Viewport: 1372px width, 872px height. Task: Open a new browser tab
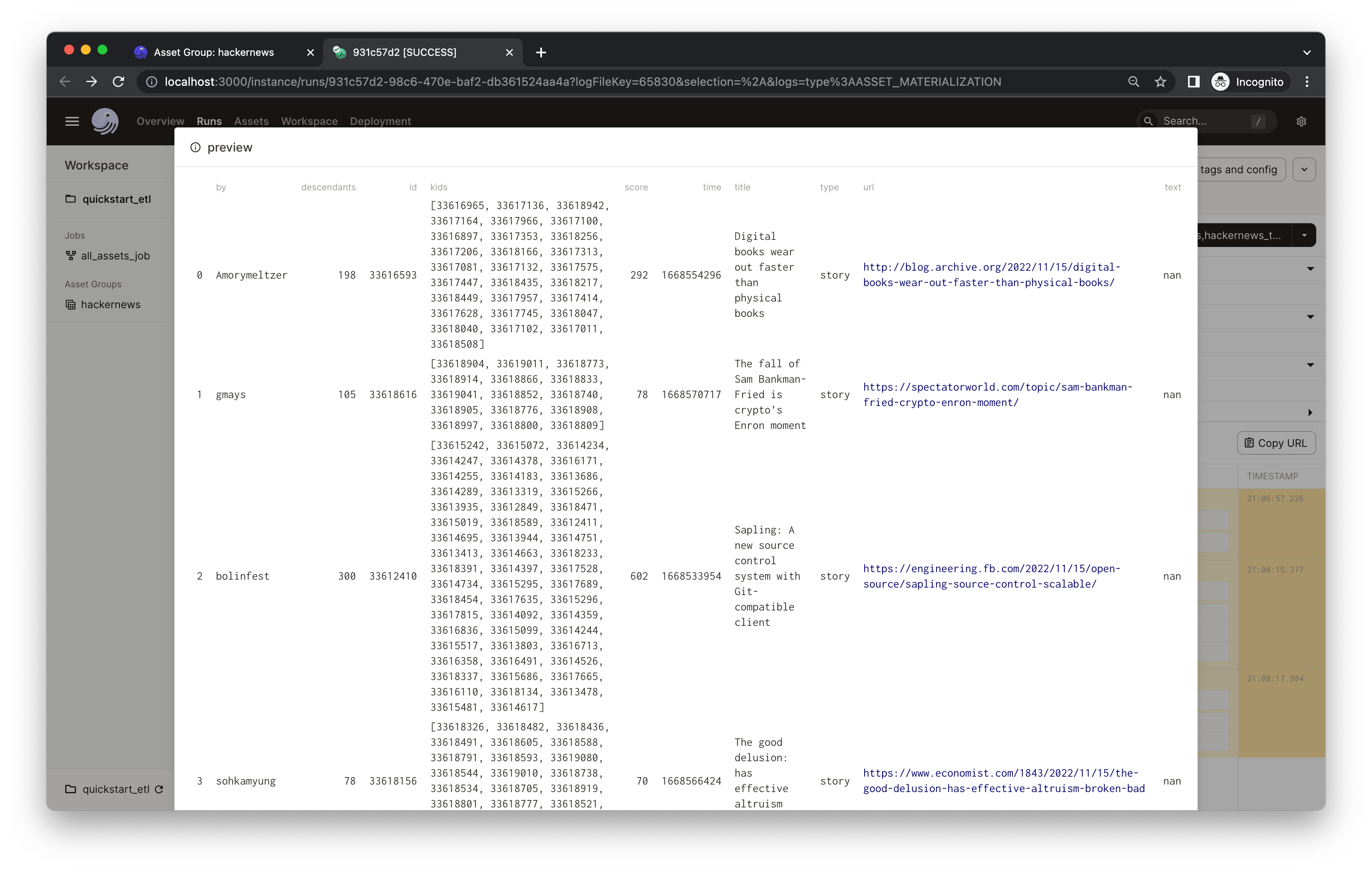[x=541, y=52]
